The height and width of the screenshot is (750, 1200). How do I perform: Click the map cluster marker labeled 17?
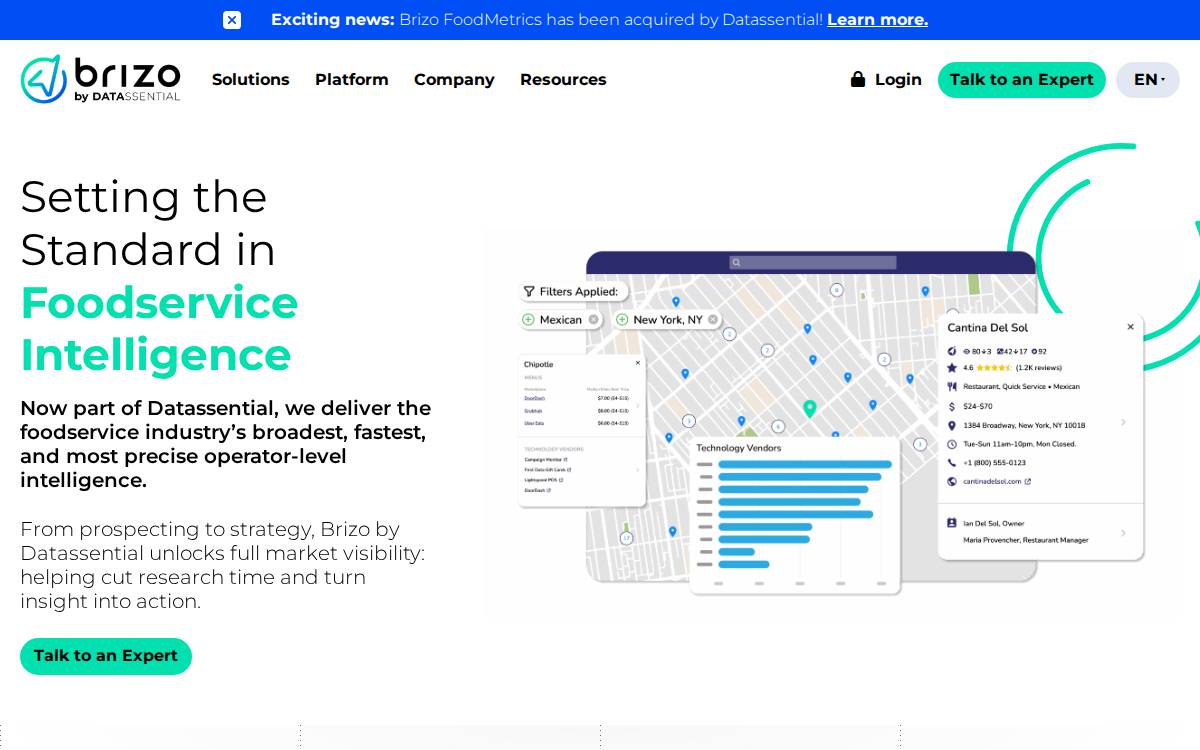point(626,538)
